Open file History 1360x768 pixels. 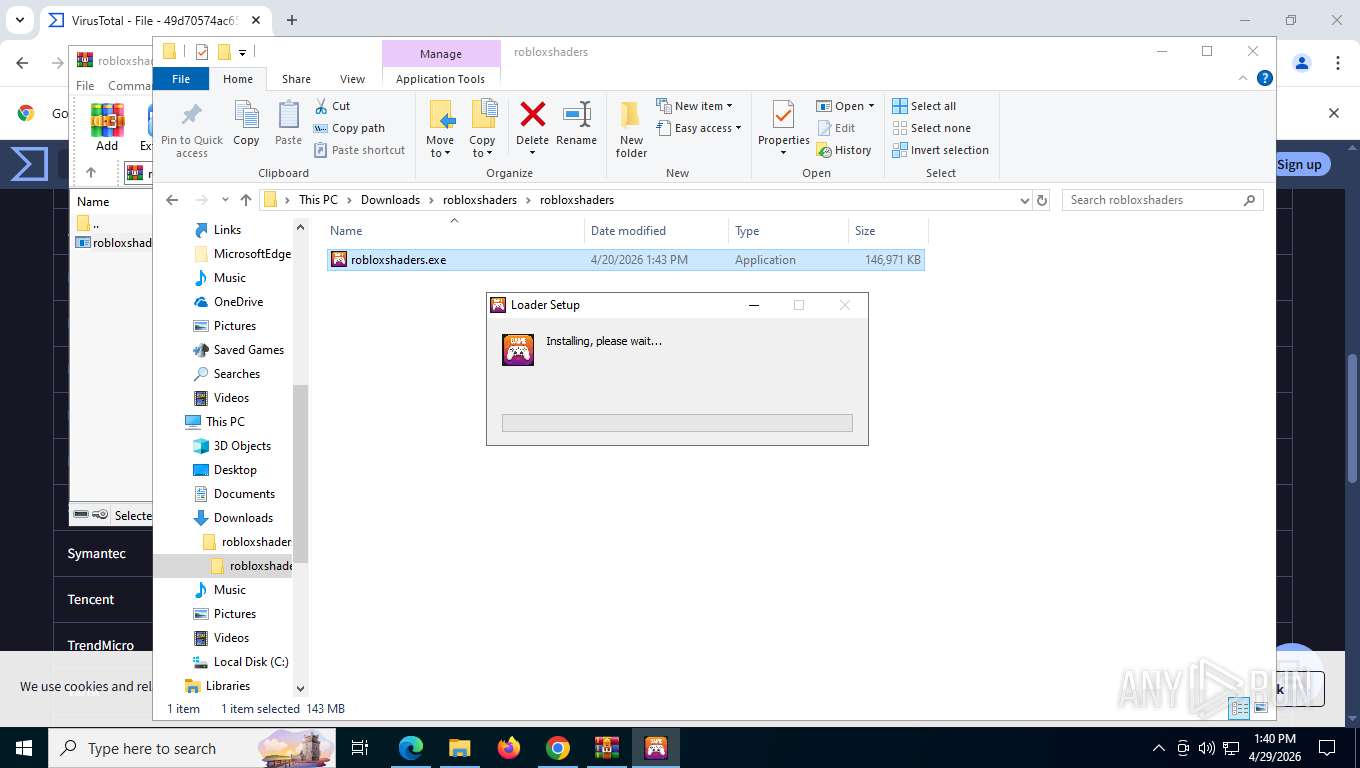844,150
